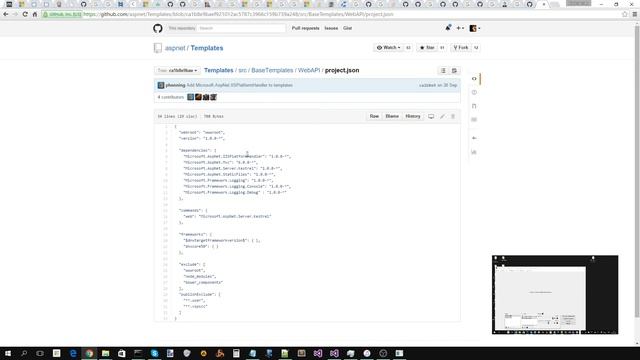Open the stargazers count next to Star
This screenshot has height=360, width=640.
[x=442, y=48]
